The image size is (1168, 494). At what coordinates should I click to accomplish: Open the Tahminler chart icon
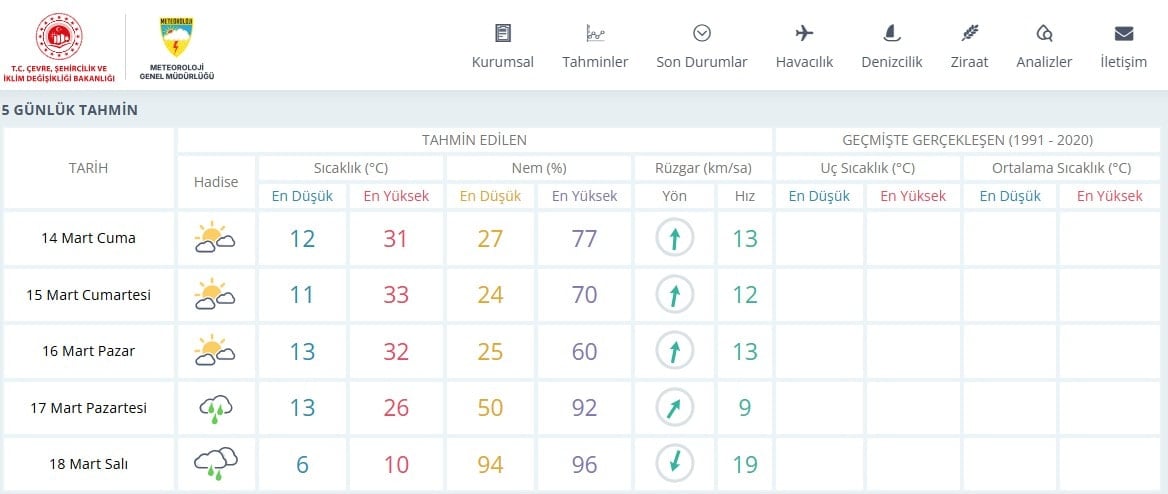pos(595,33)
